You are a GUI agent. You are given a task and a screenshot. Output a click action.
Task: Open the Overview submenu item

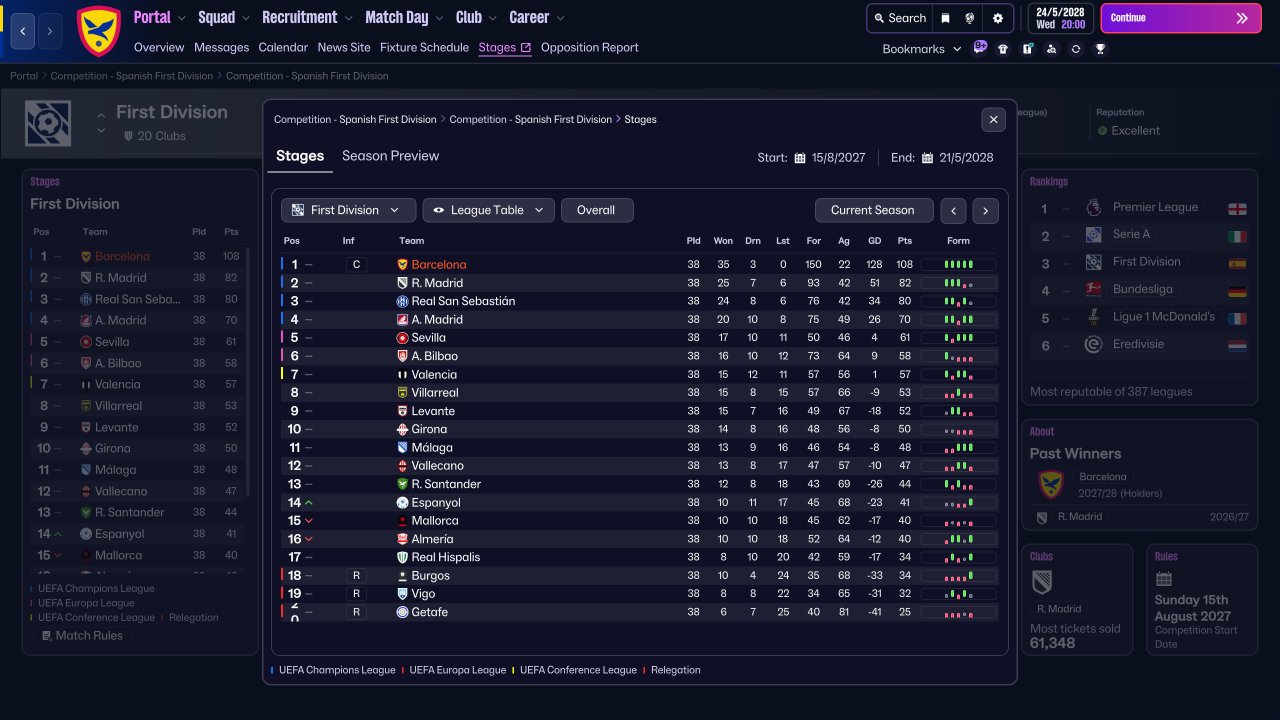tap(159, 47)
